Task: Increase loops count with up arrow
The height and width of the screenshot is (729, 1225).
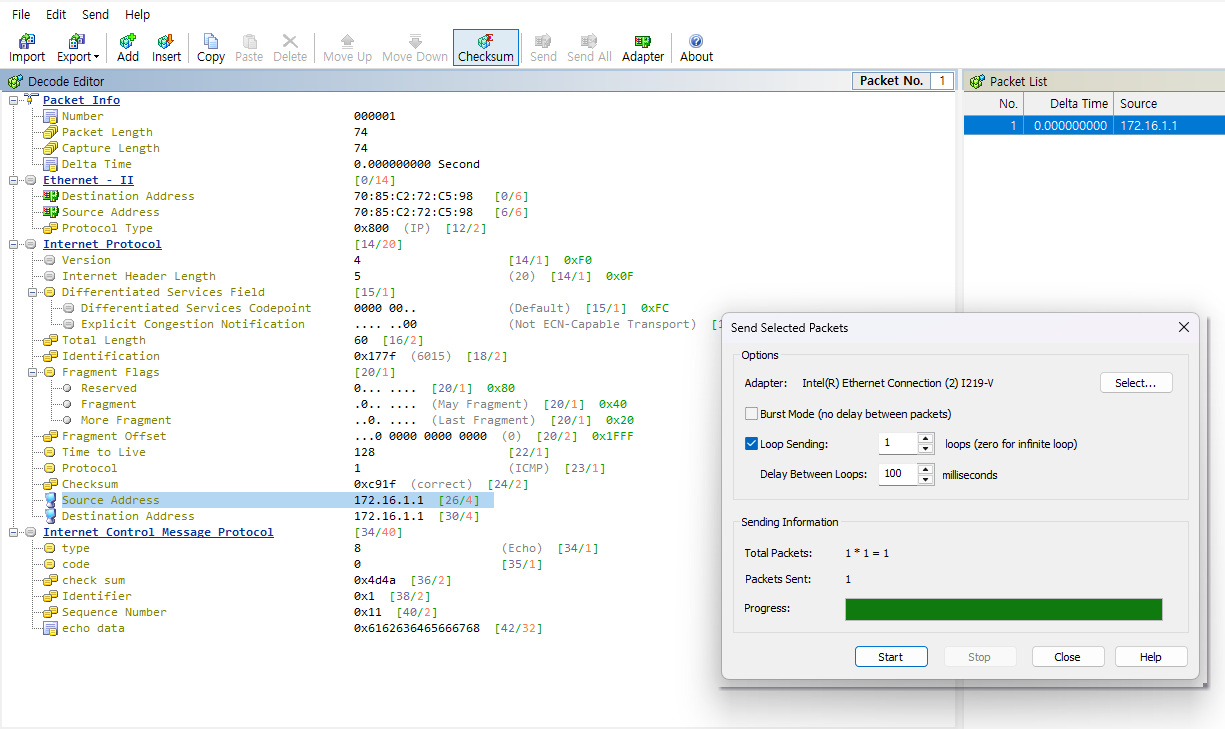Action: 926,438
